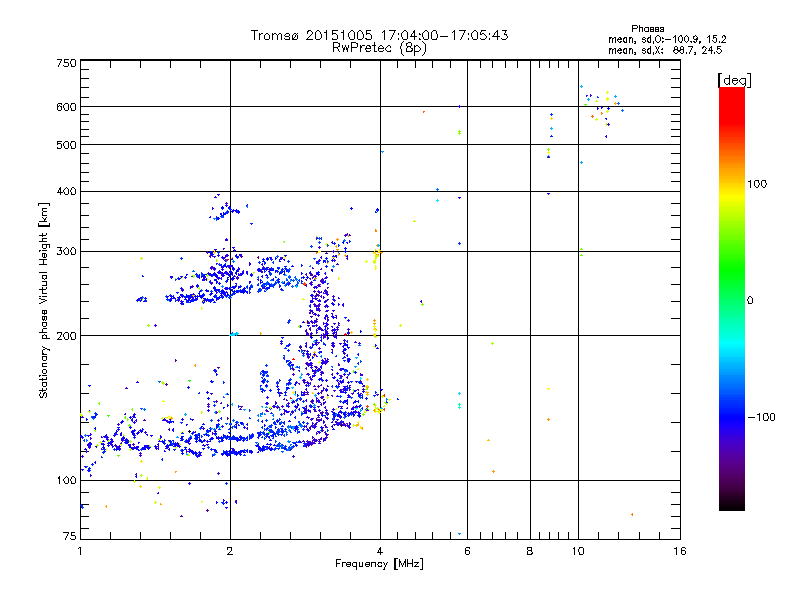Image resolution: width=800 pixels, height=600 pixels.
Task: Click the y-axis tick label '75'
Action: pos(70,536)
